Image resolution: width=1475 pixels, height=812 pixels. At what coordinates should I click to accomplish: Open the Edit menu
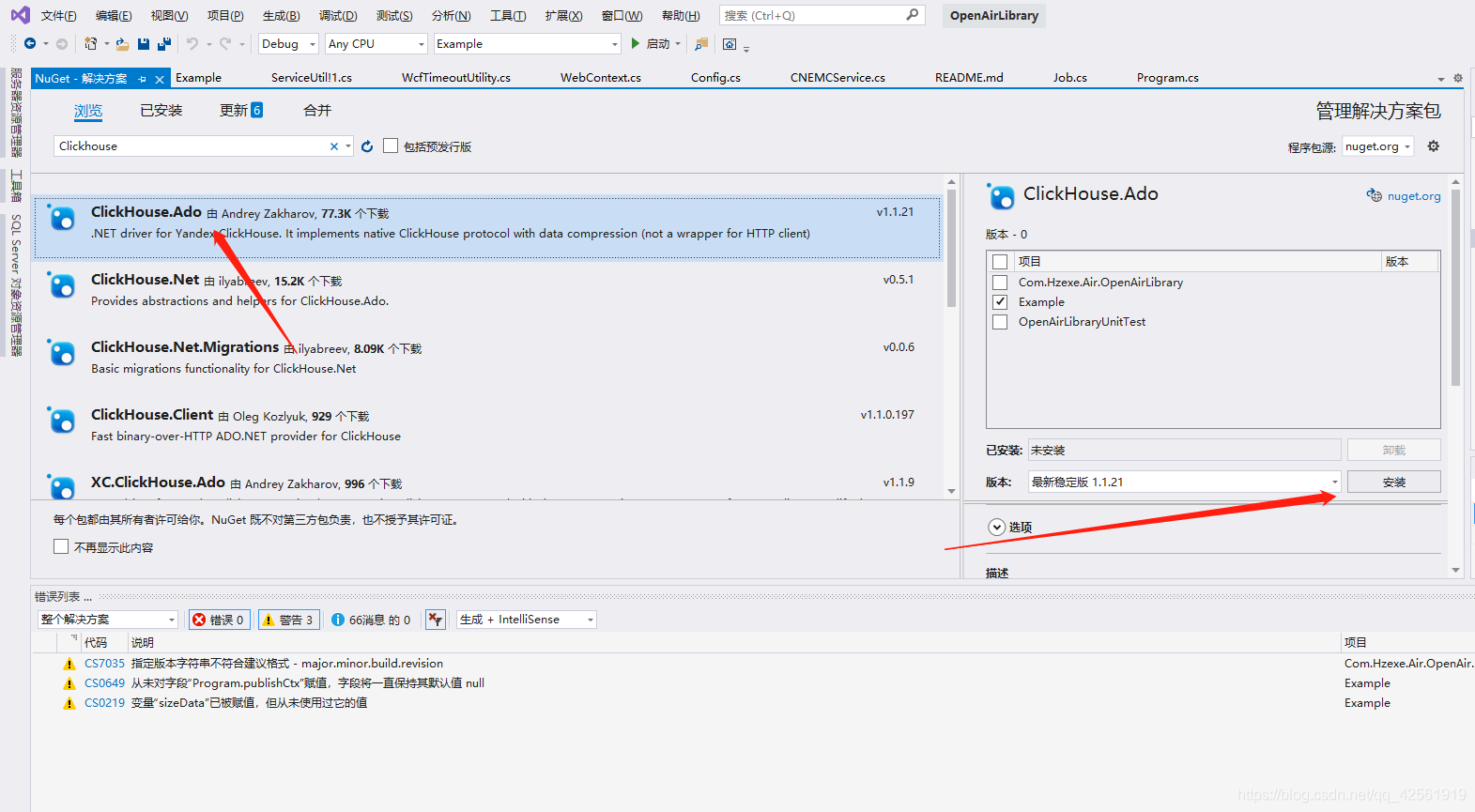pos(114,16)
